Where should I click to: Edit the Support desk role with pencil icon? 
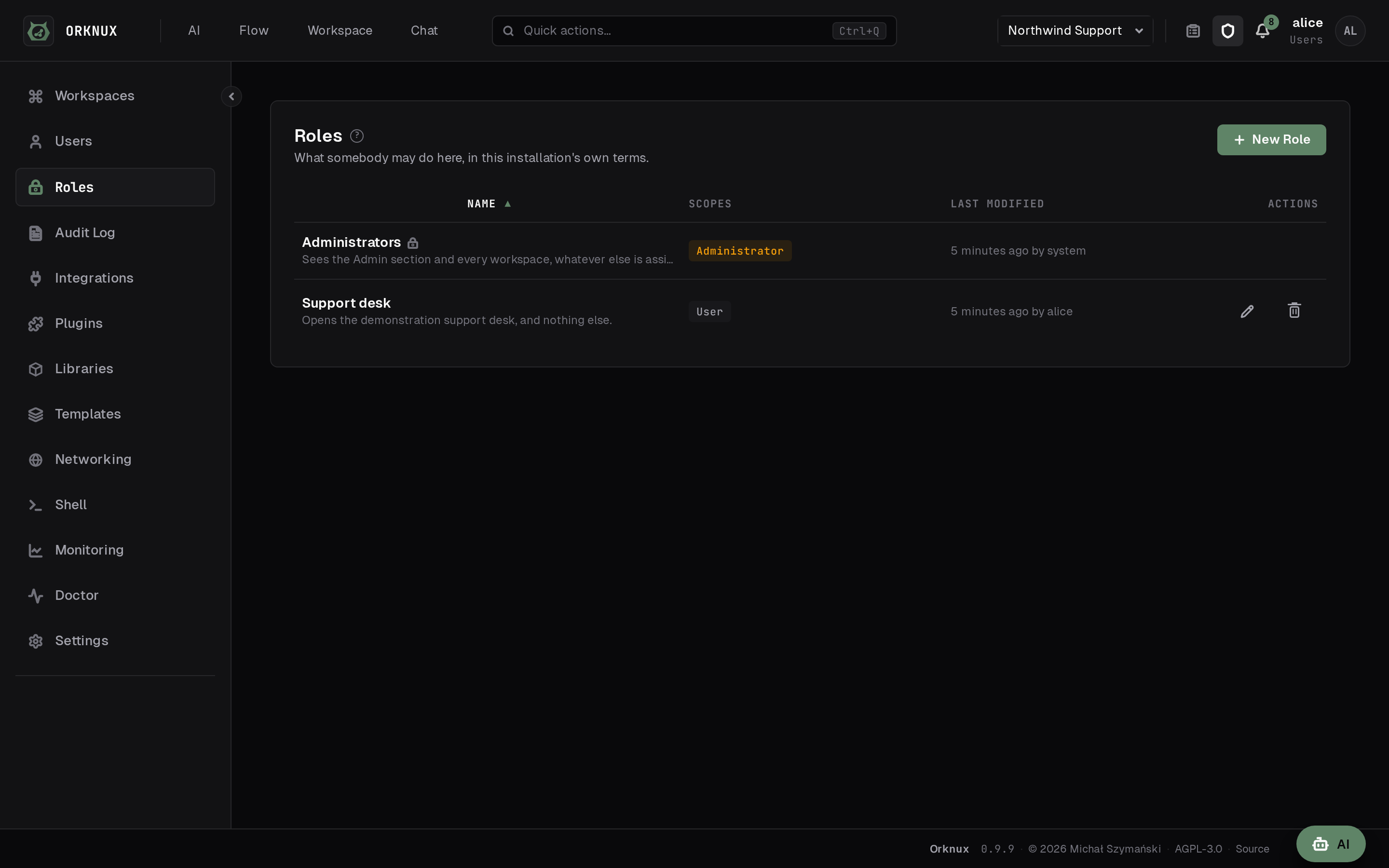pos(1247,311)
